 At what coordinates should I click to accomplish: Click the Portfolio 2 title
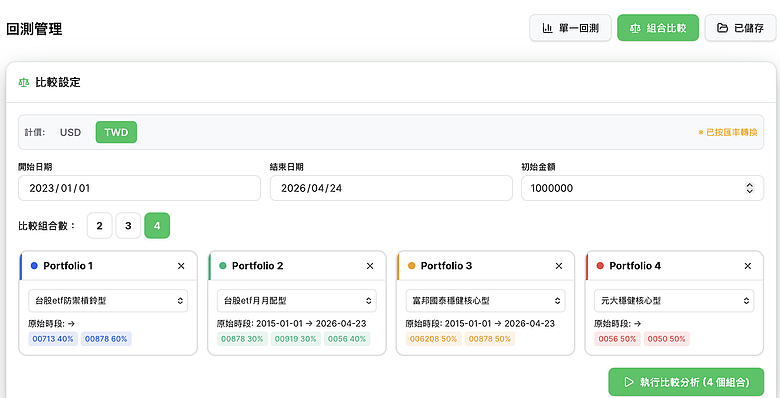257,266
